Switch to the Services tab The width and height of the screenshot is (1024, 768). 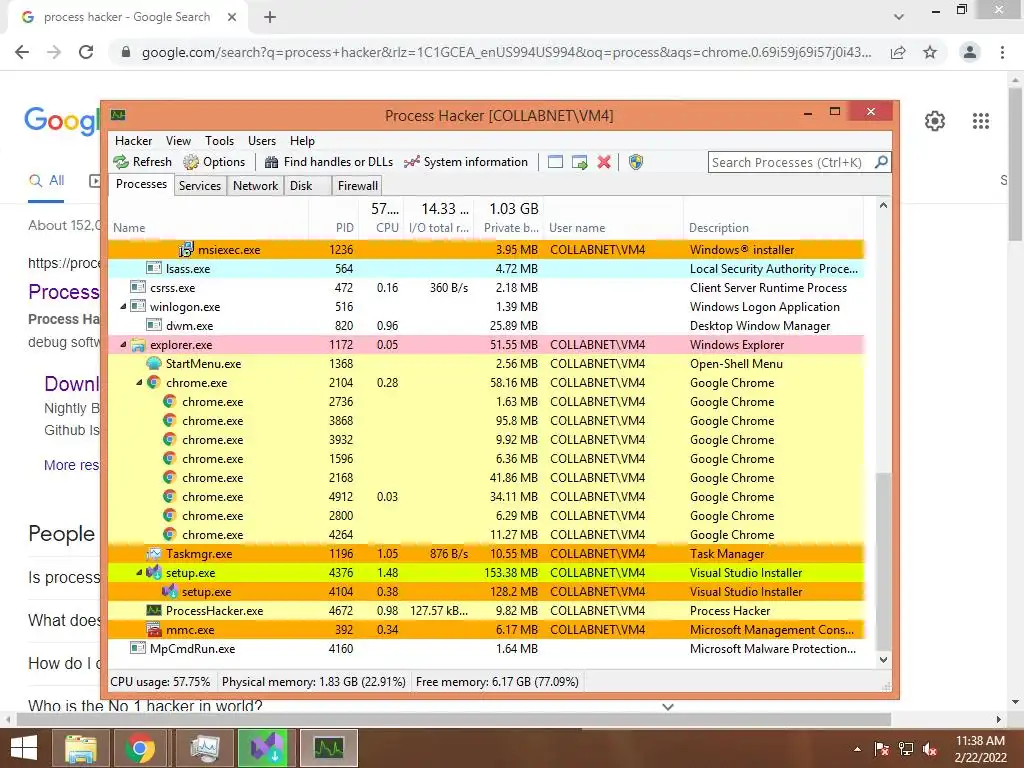200,185
